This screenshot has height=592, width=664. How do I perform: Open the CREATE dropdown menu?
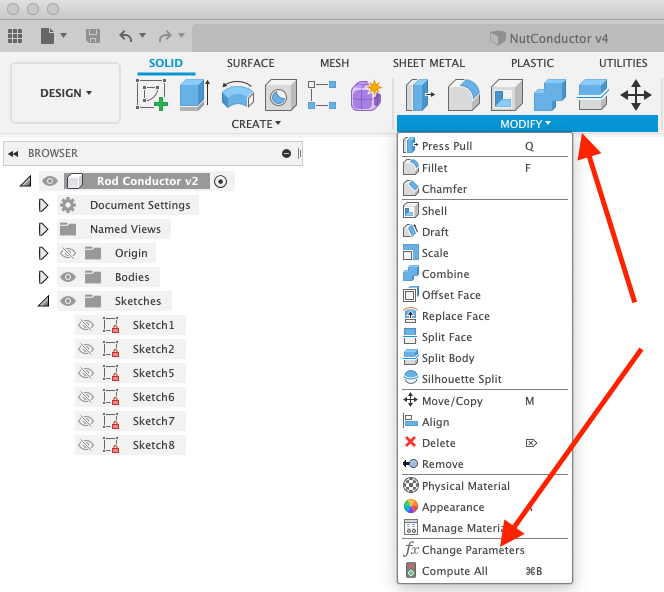[x=256, y=124]
